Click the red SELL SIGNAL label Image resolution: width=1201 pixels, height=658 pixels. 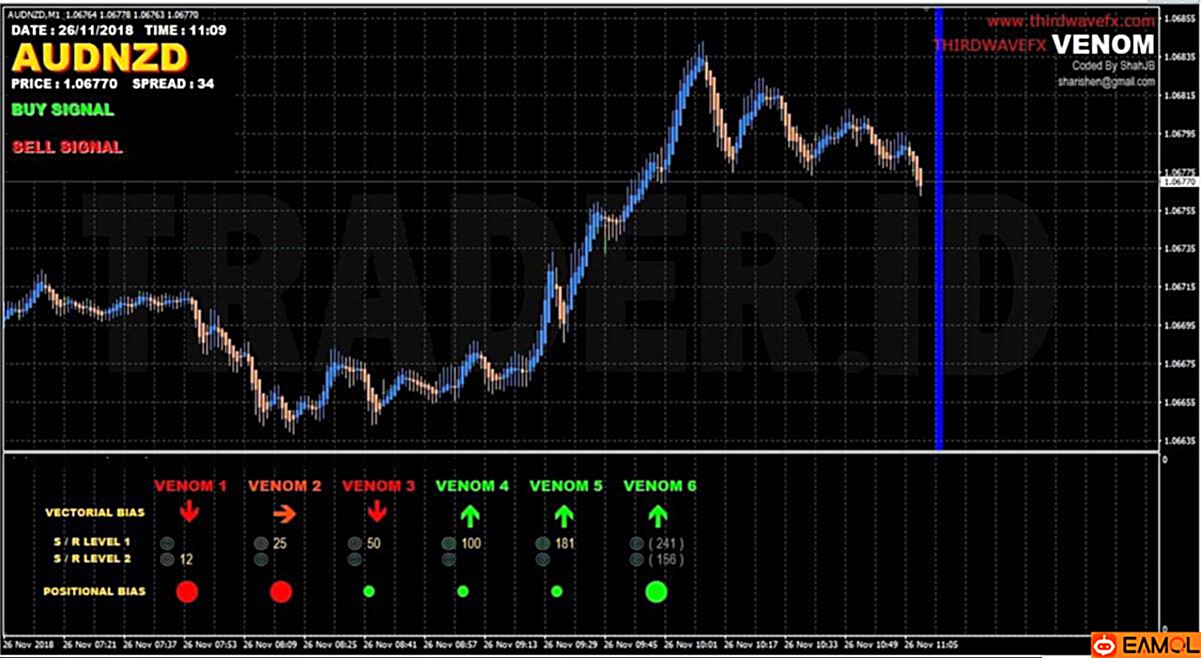pyautogui.click(x=68, y=147)
